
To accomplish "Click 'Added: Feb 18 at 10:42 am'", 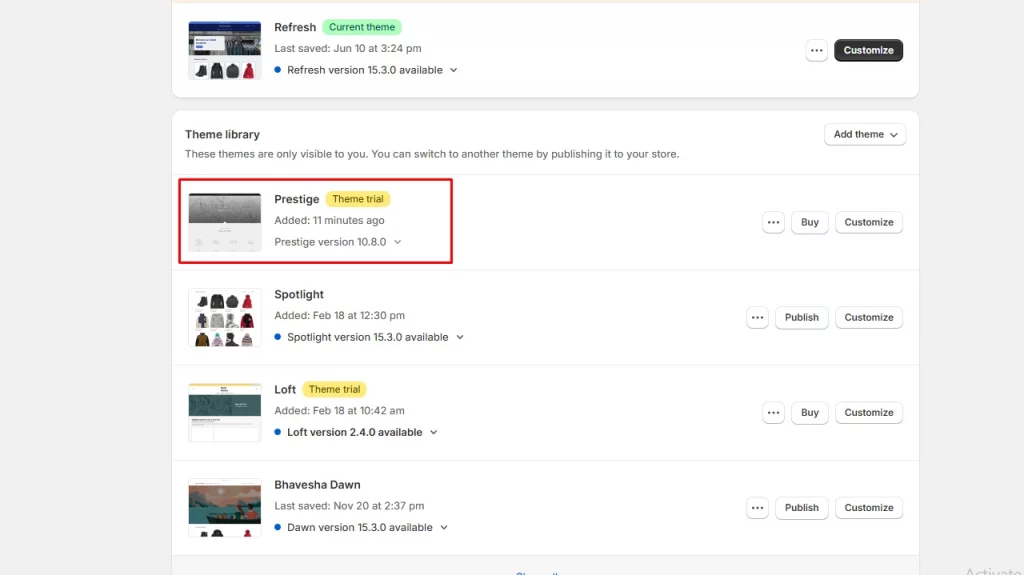I will click(340, 411).
